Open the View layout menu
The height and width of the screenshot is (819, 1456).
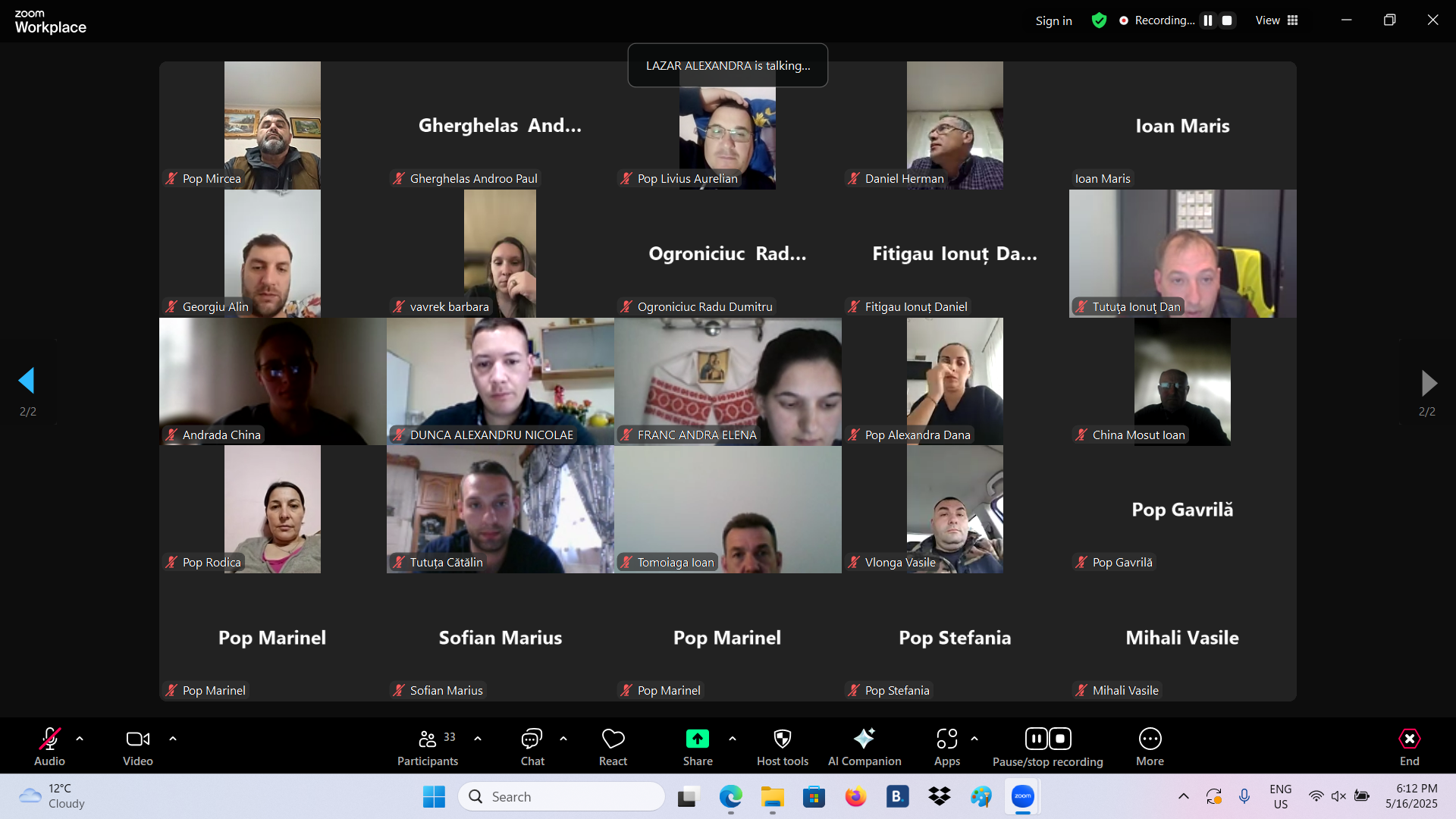tap(1277, 20)
